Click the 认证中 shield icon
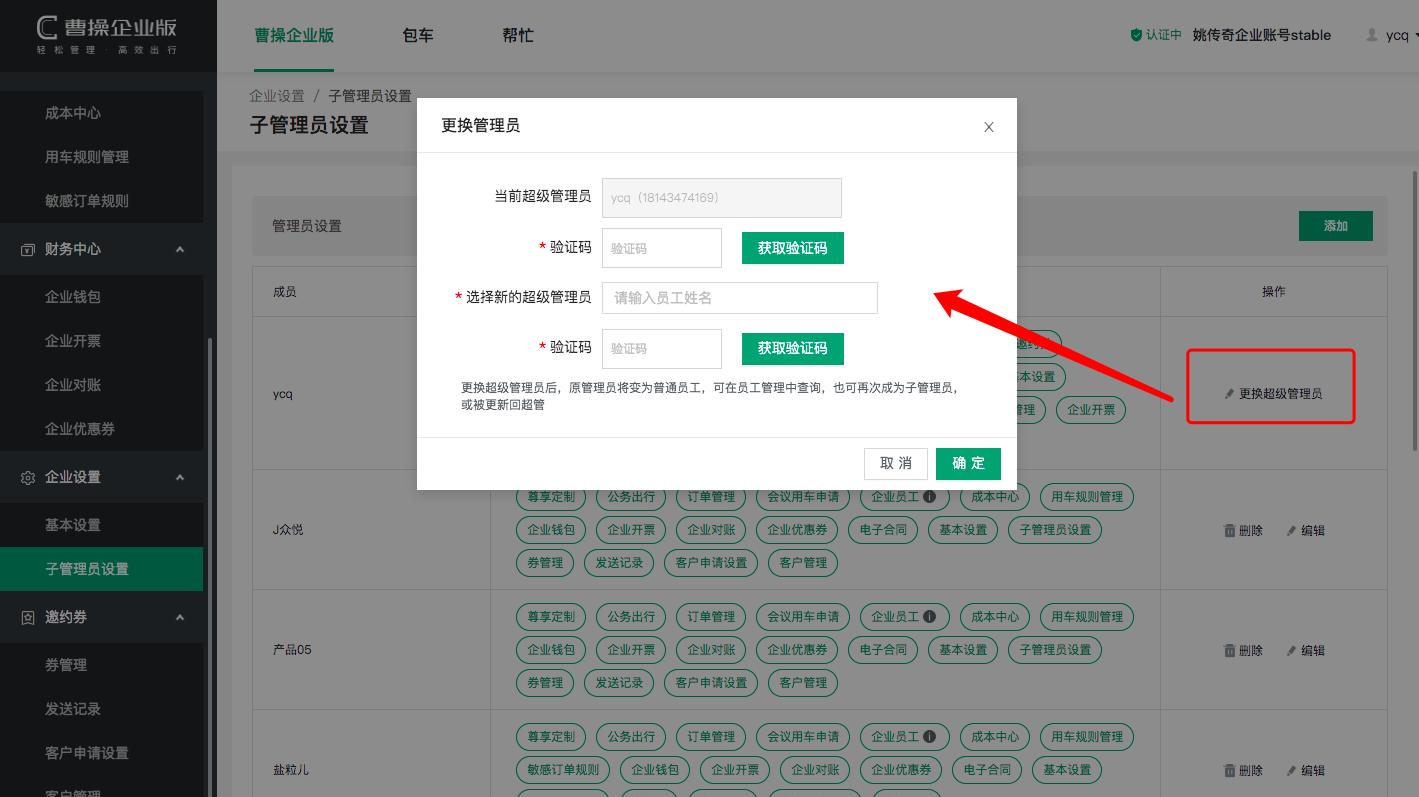Viewport: 1419px width, 797px height. [x=1136, y=35]
